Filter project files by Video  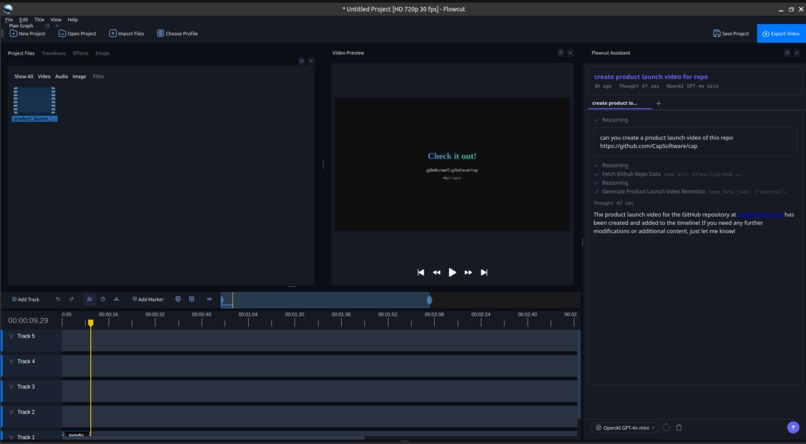click(x=44, y=77)
